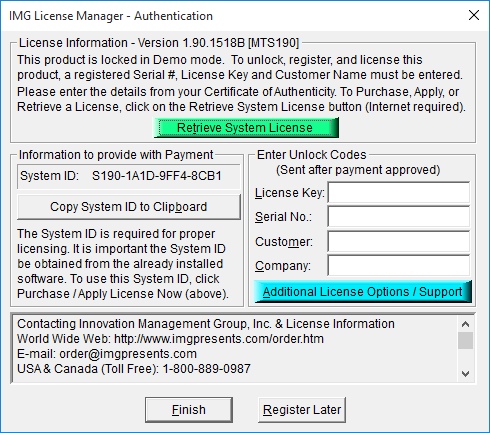This screenshot has width=490, height=433.
Task: Open Additional License Options / Support
Action: click(363, 292)
